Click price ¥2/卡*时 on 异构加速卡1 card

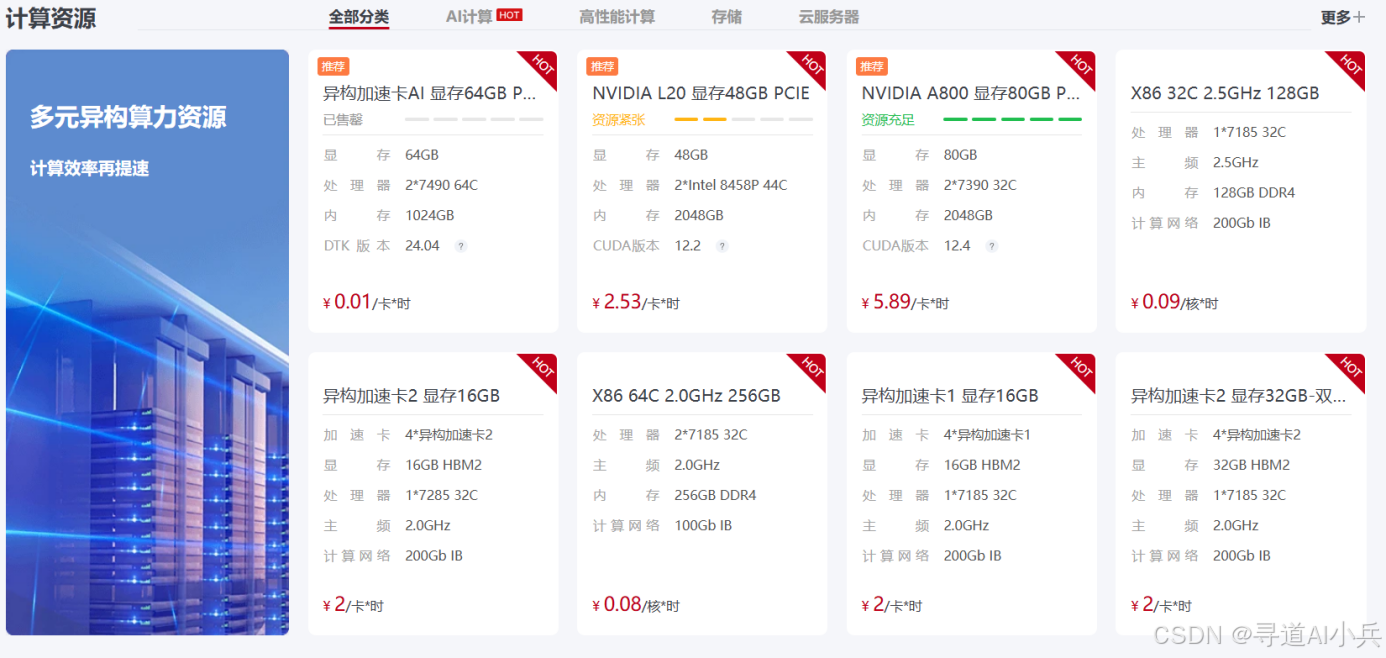tap(892, 604)
